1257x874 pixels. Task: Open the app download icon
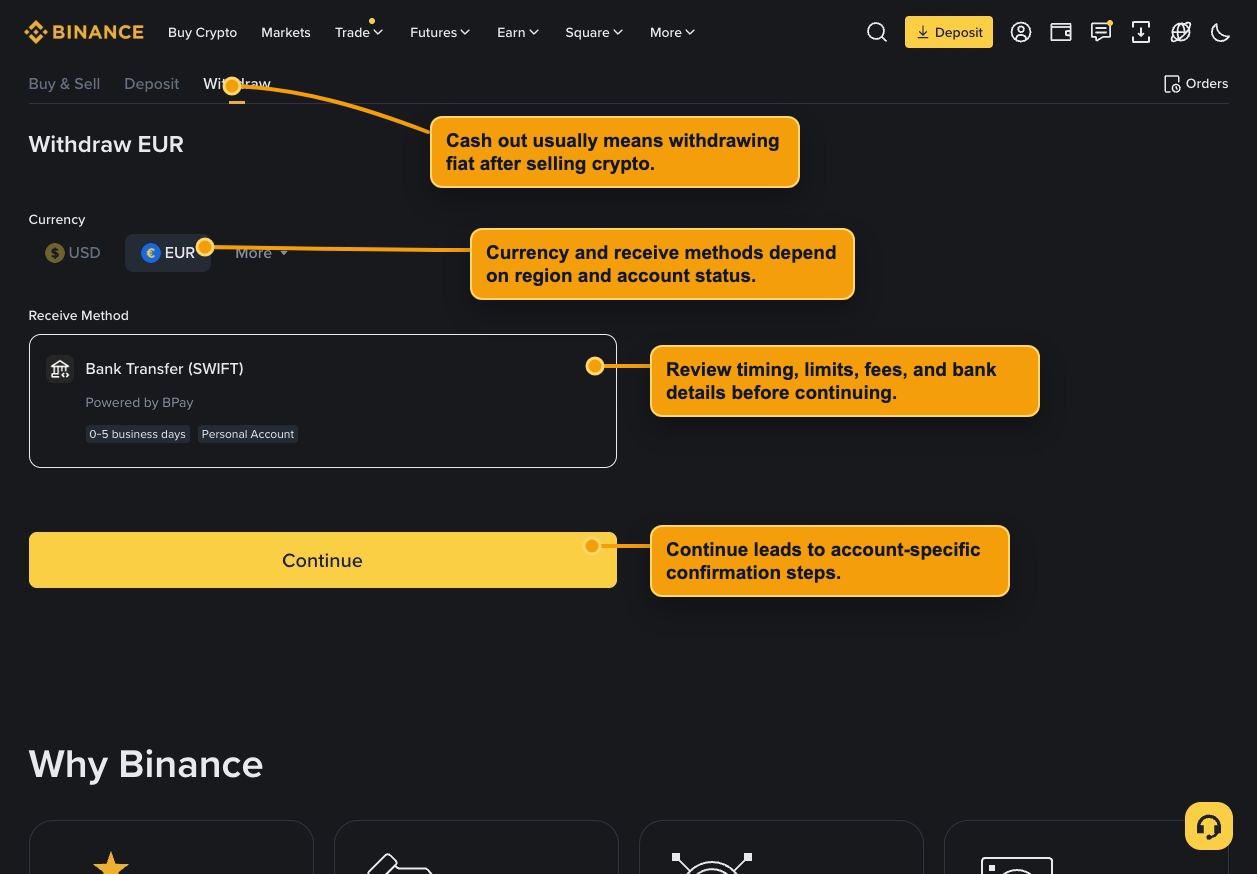(1141, 32)
